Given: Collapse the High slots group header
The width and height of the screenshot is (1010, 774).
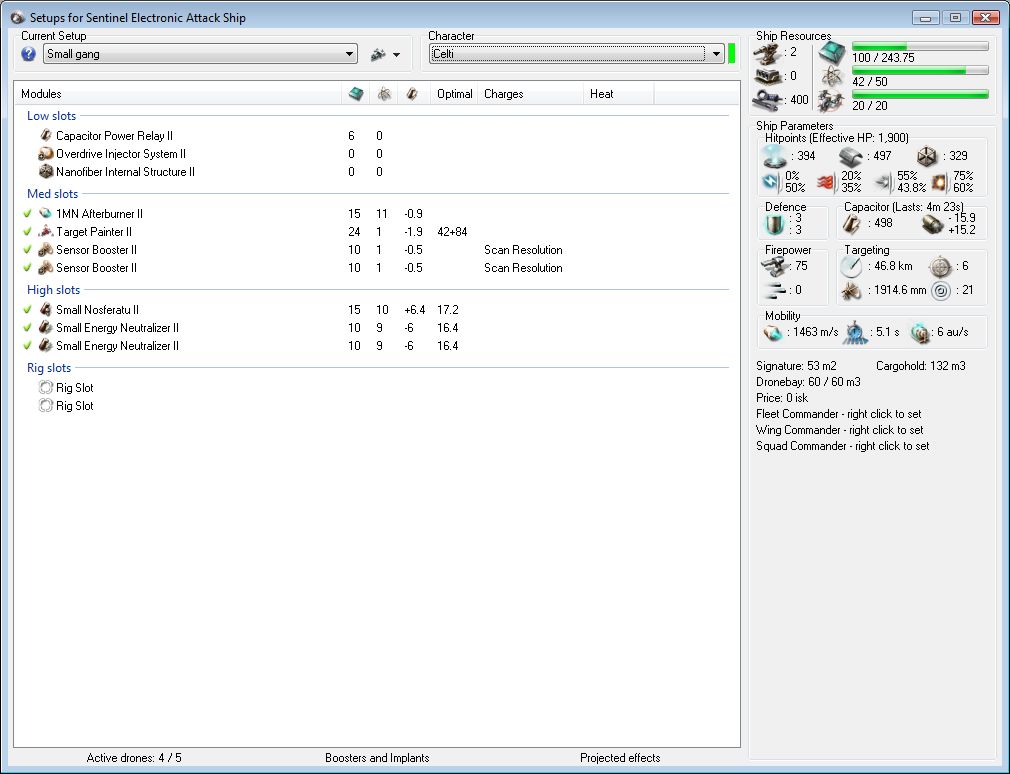Looking at the screenshot, I should coord(53,290).
